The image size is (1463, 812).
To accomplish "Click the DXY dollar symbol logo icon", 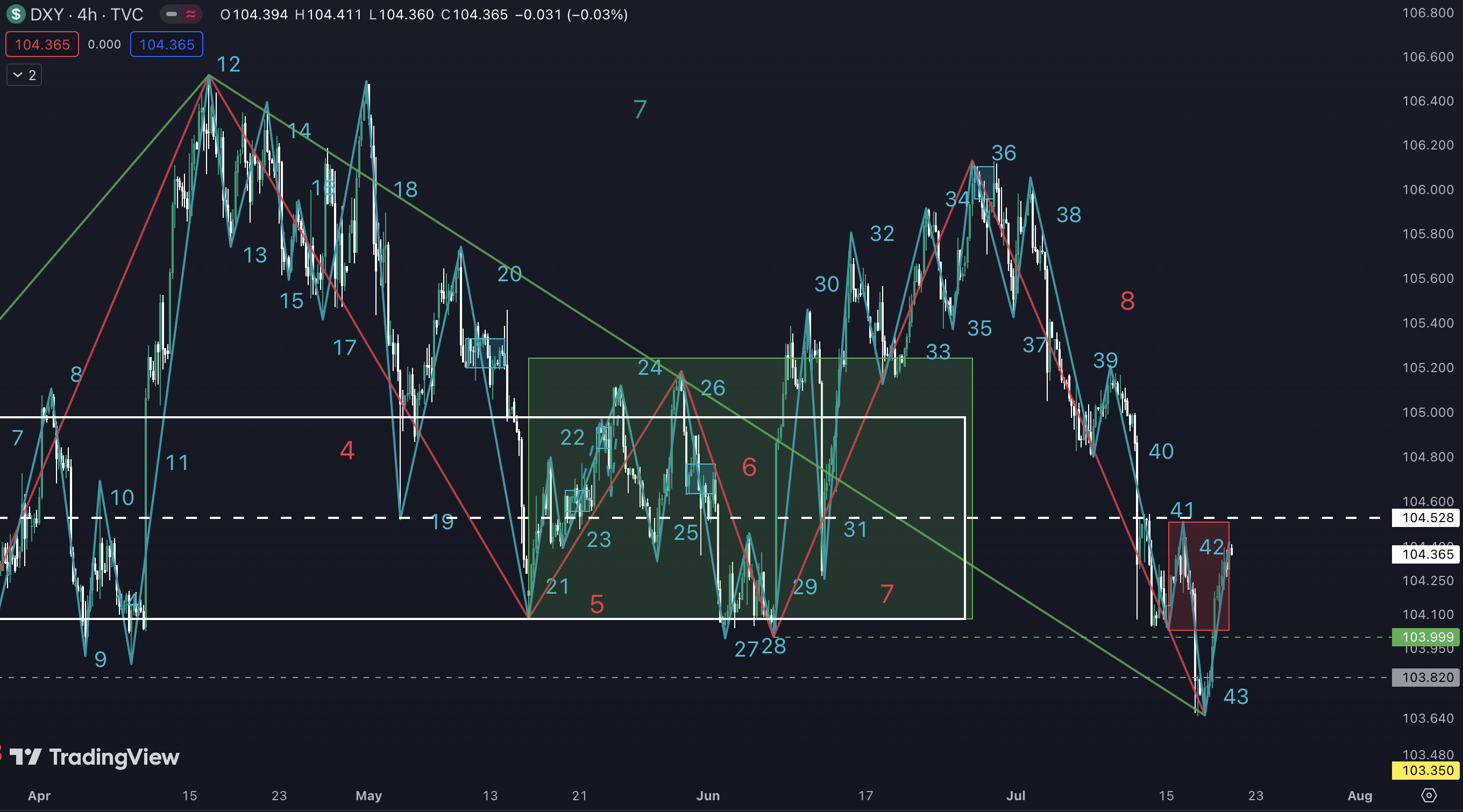I will (16, 13).
